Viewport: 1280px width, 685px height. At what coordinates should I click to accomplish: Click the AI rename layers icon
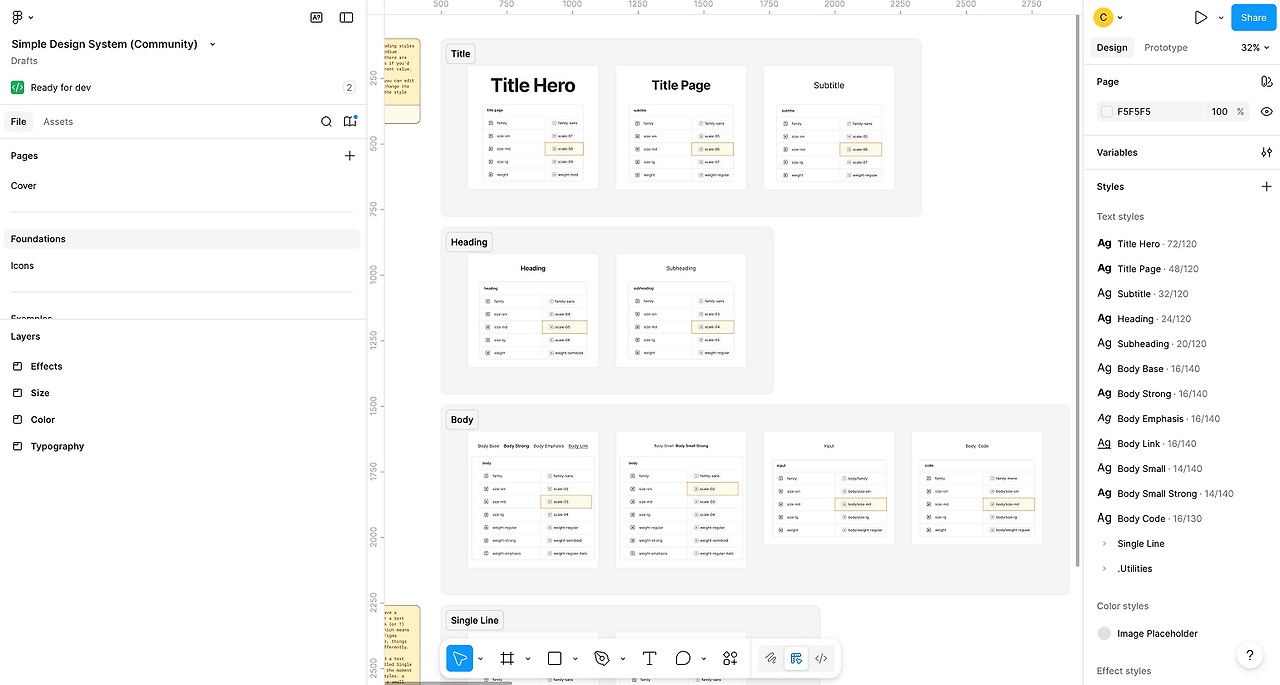[x=316, y=17]
